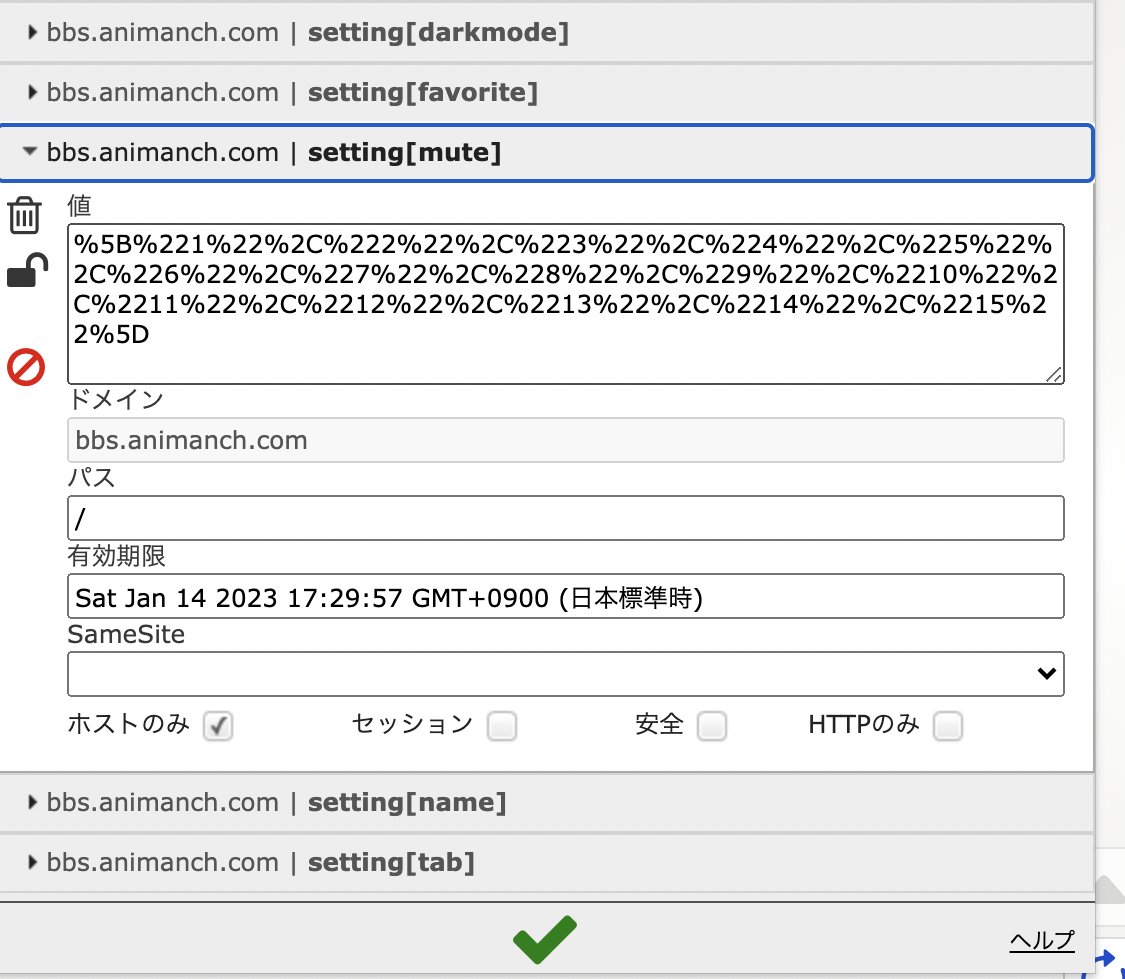Click into the 値 value text area
Viewport: 1125px width, 979px height.
click(x=565, y=304)
